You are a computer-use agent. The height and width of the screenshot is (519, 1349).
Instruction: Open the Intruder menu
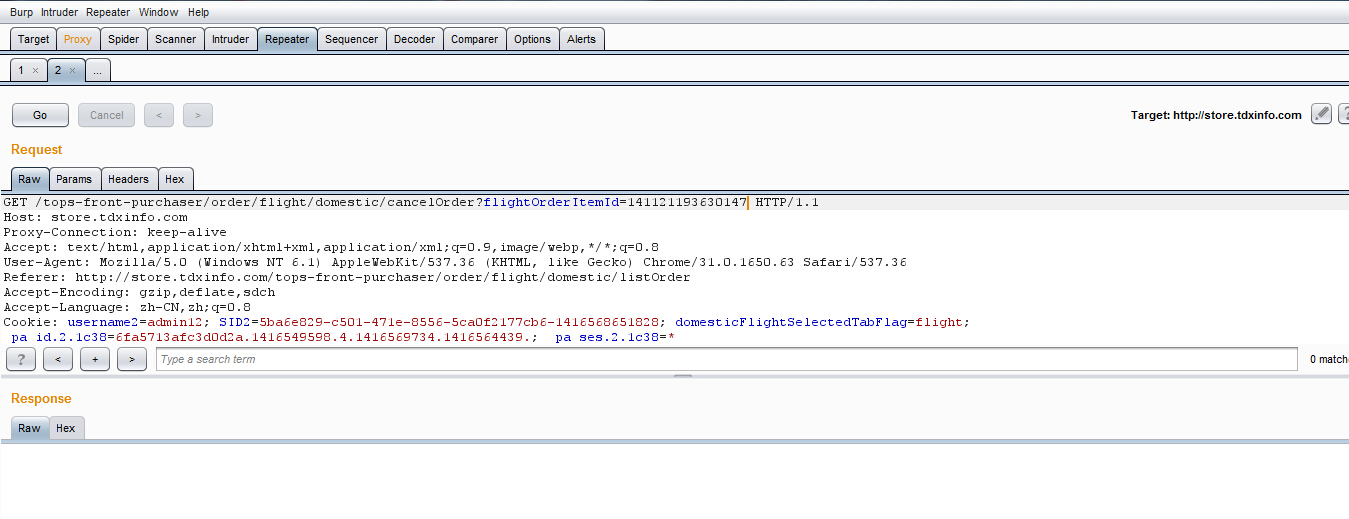pyautogui.click(x=59, y=12)
